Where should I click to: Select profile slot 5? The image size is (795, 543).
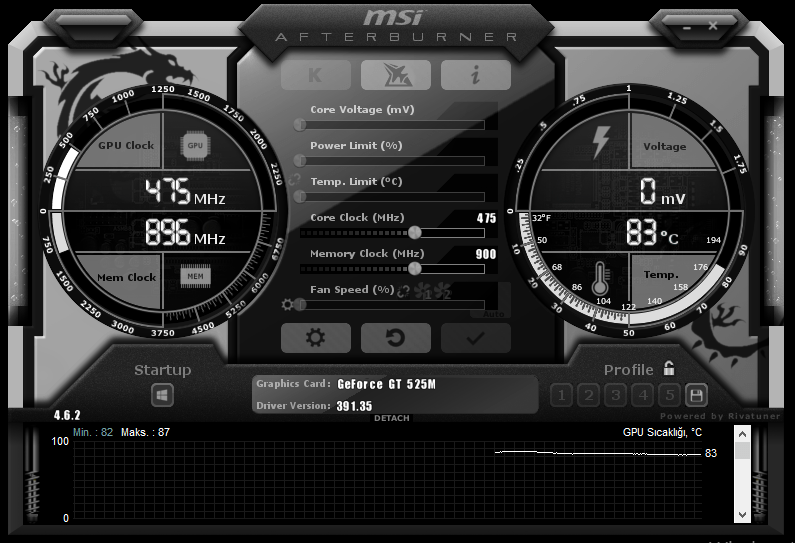tap(670, 395)
